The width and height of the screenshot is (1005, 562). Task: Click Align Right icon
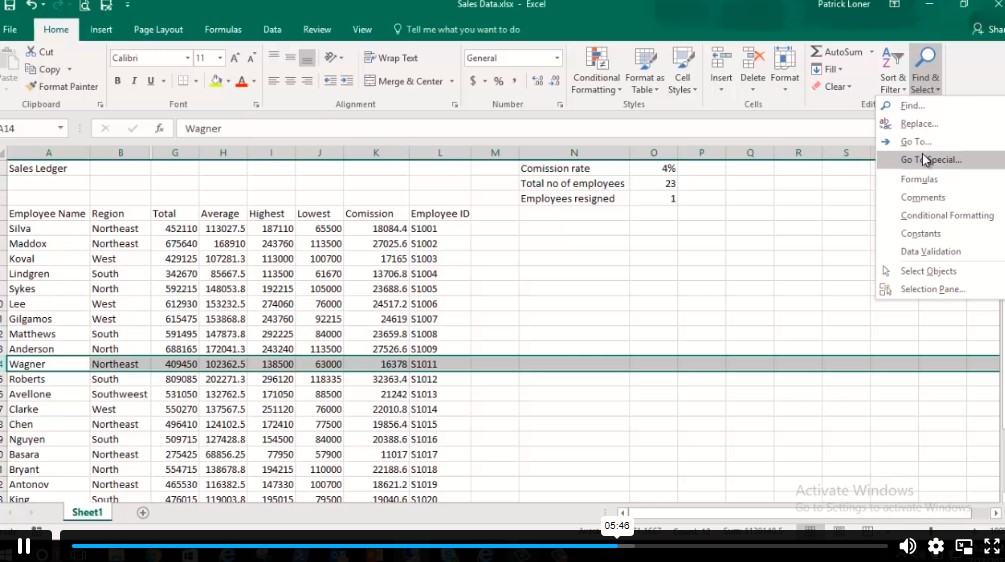(x=307, y=81)
